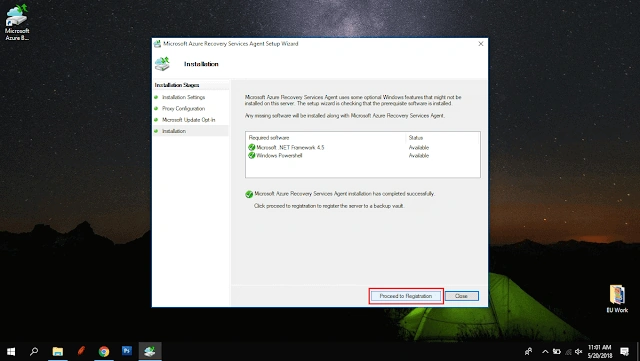The height and width of the screenshot is (361, 640).
Task: Open the Windows Start menu
Action: coord(11,351)
